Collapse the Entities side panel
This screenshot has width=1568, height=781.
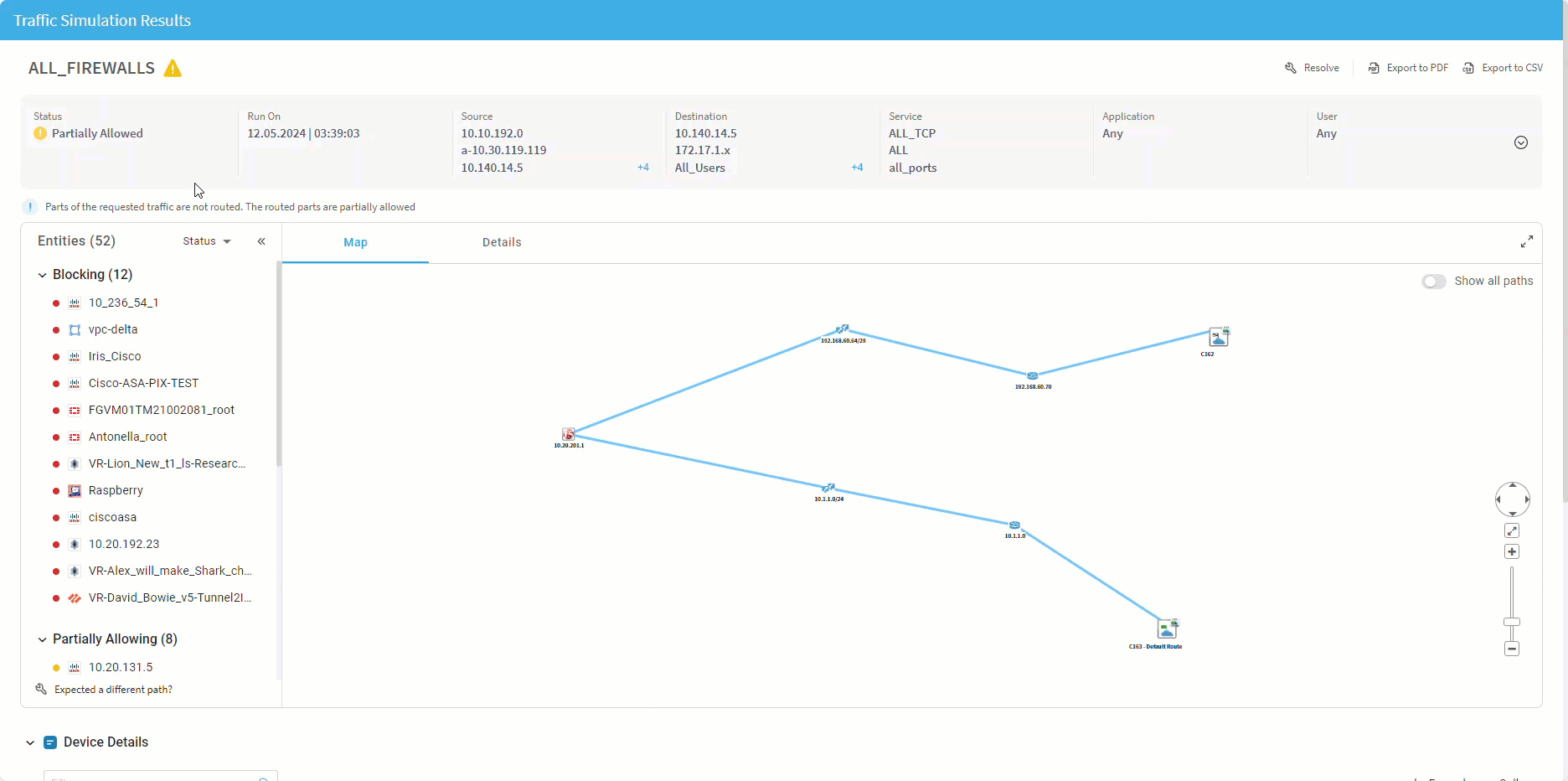[261, 241]
